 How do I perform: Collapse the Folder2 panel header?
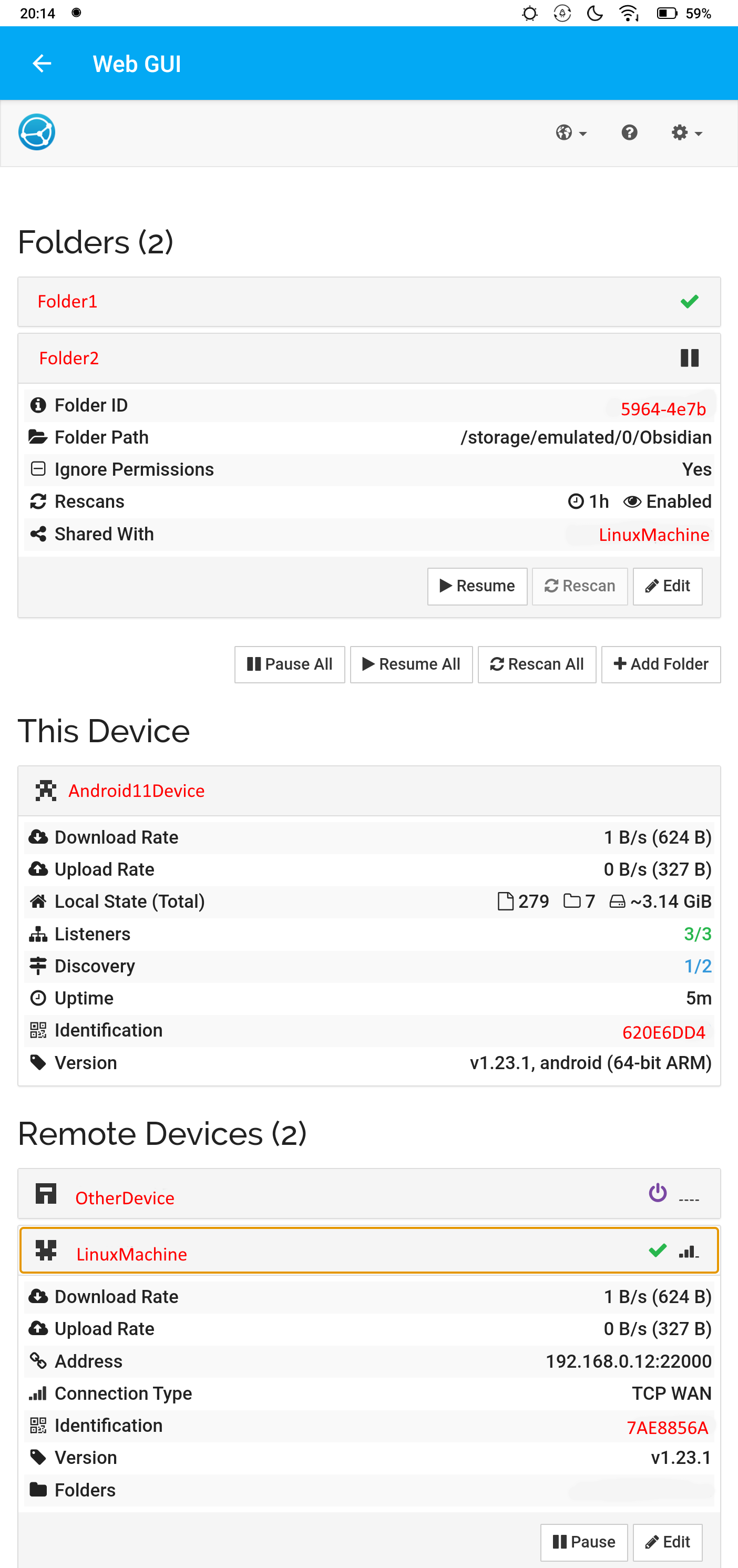click(x=369, y=358)
